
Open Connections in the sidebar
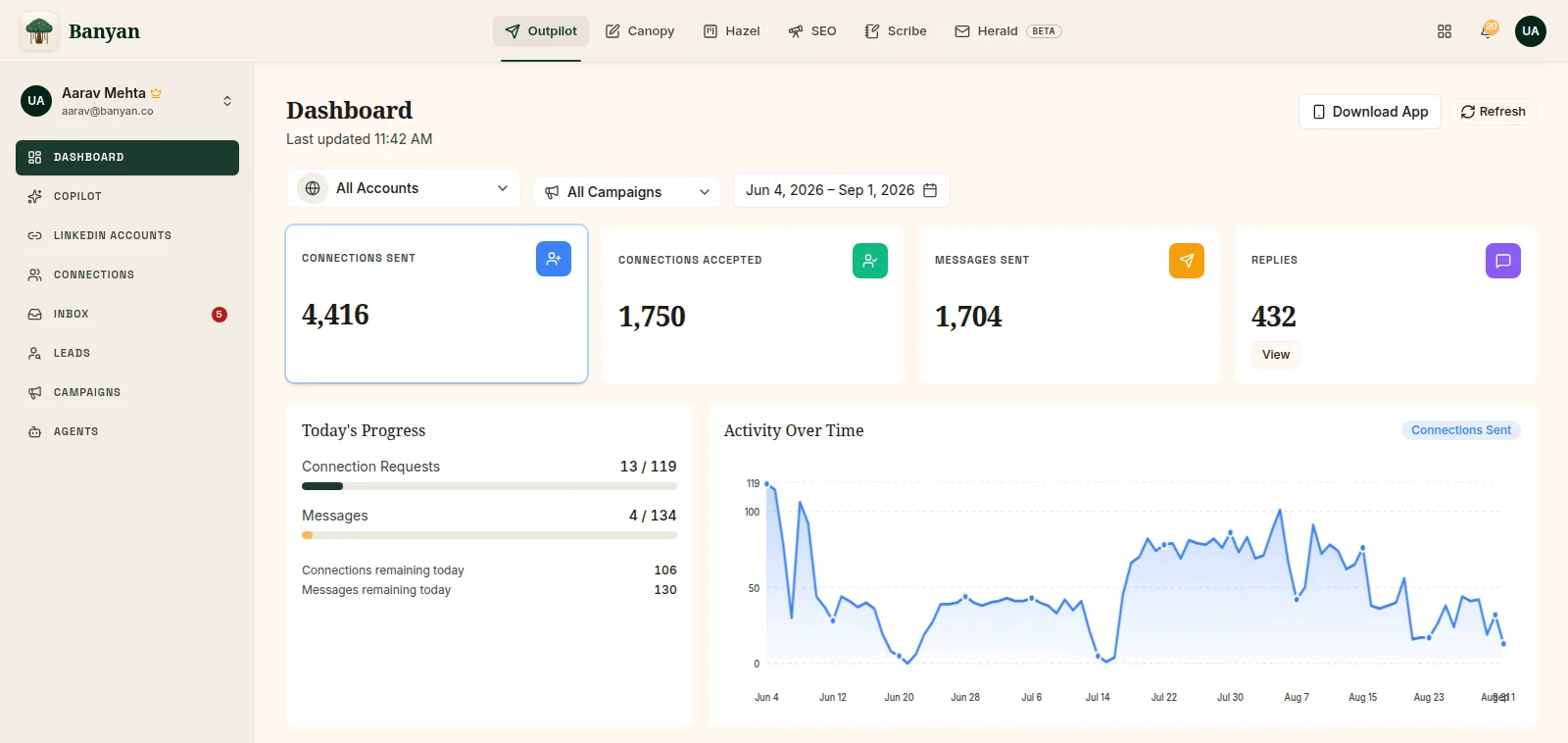[127, 275]
